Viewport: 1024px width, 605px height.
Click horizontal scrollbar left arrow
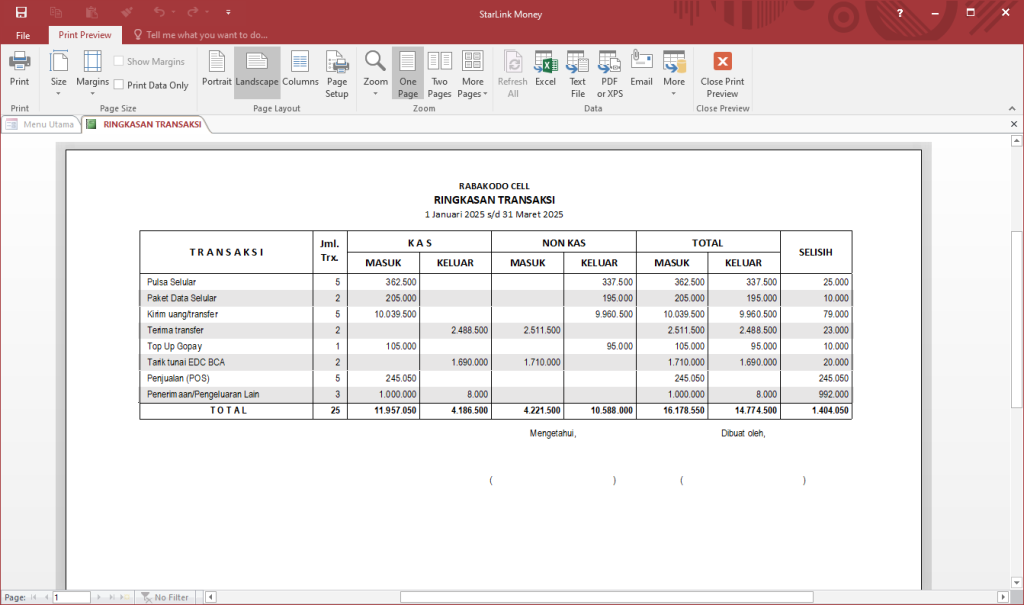[210, 597]
